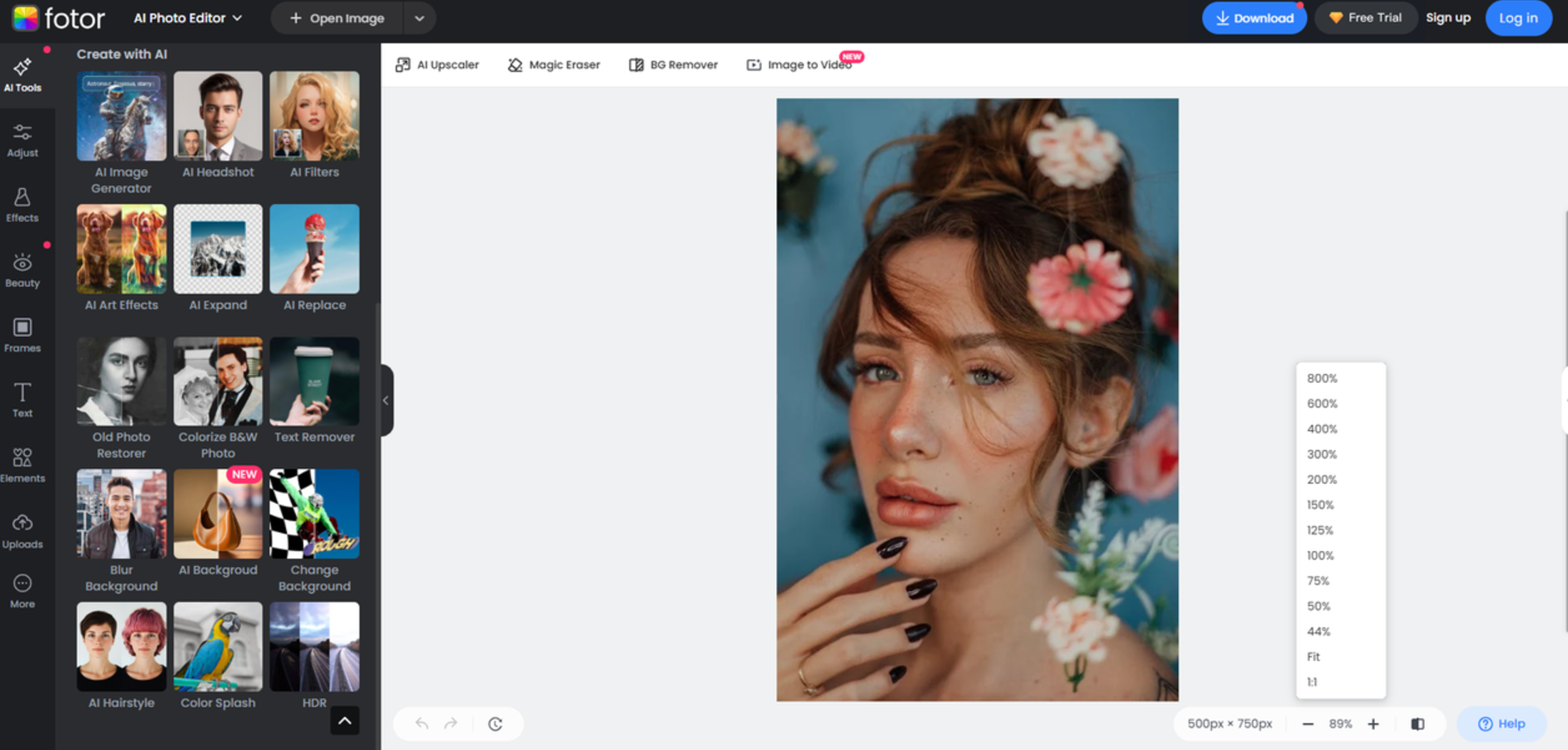Click the portrait photo on canvas
The image size is (1568, 750).
point(977,400)
